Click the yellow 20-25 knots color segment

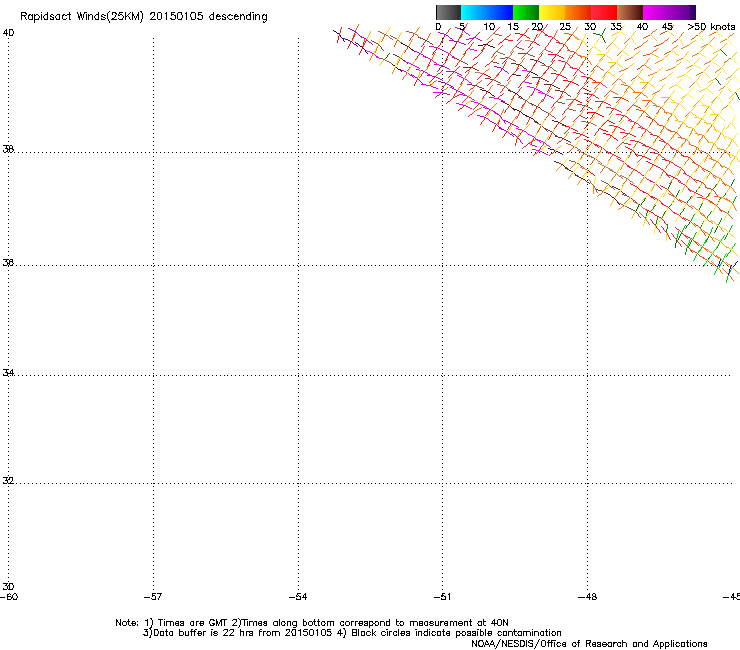click(552, 12)
